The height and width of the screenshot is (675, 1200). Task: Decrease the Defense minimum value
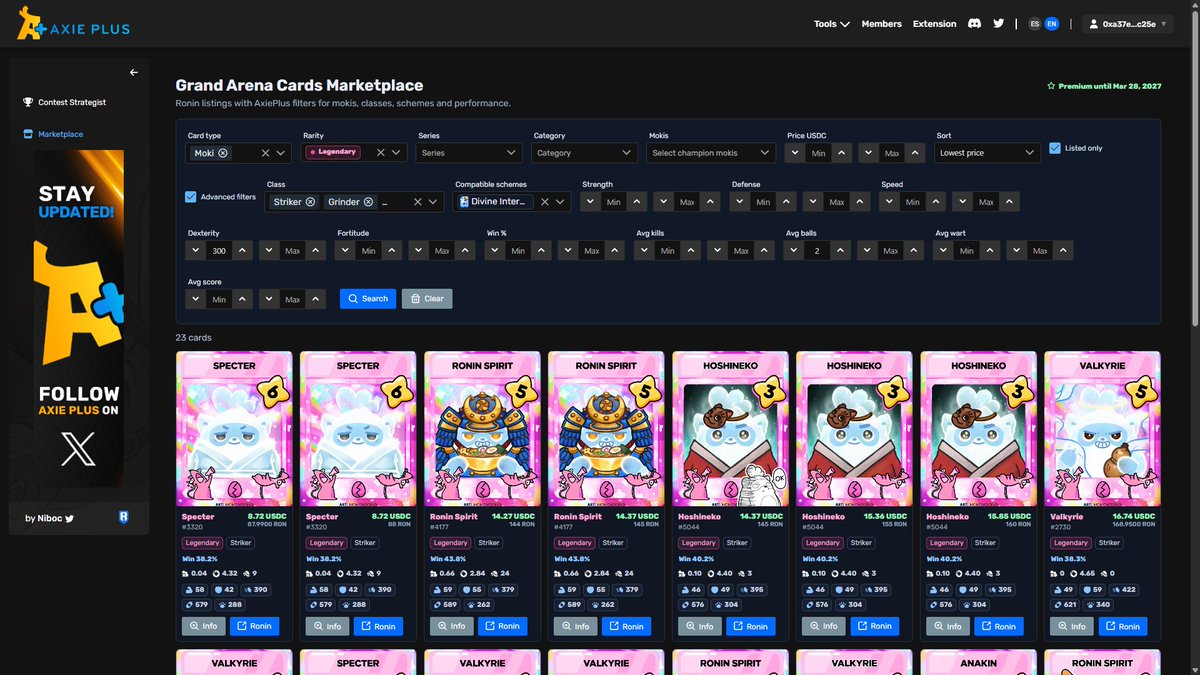tap(741, 202)
